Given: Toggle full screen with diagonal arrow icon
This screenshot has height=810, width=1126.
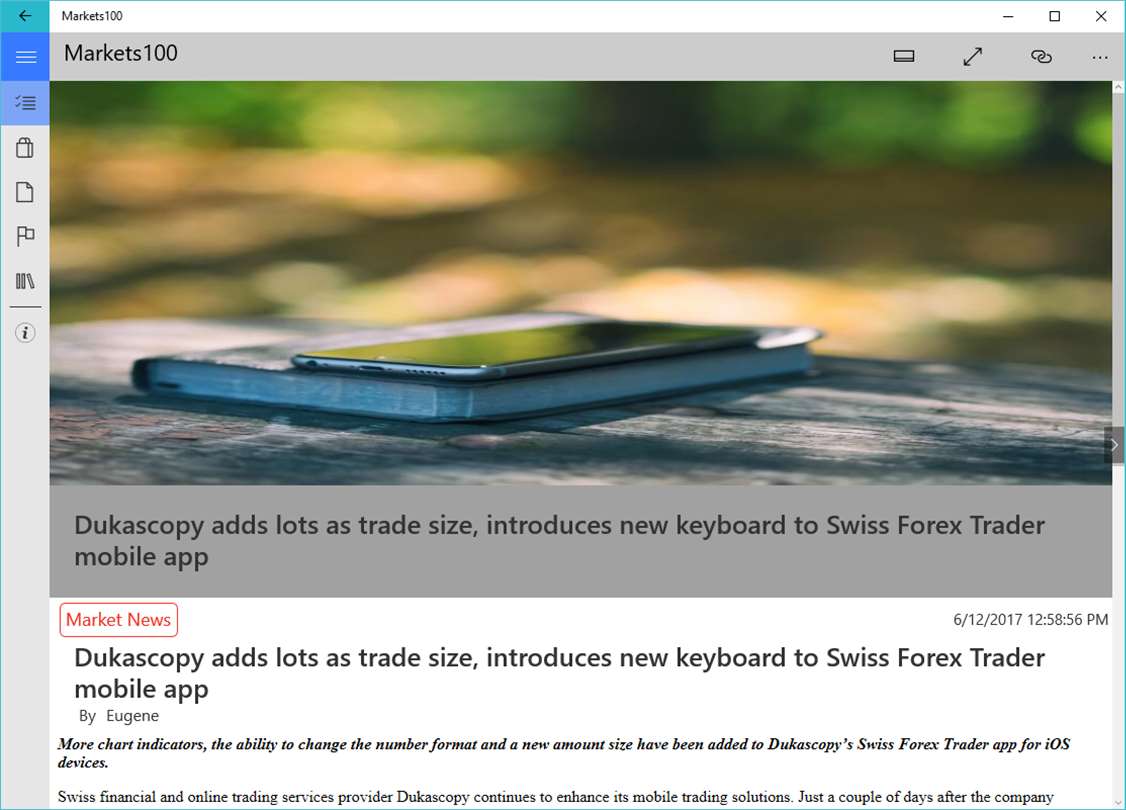Looking at the screenshot, I should click(x=972, y=57).
